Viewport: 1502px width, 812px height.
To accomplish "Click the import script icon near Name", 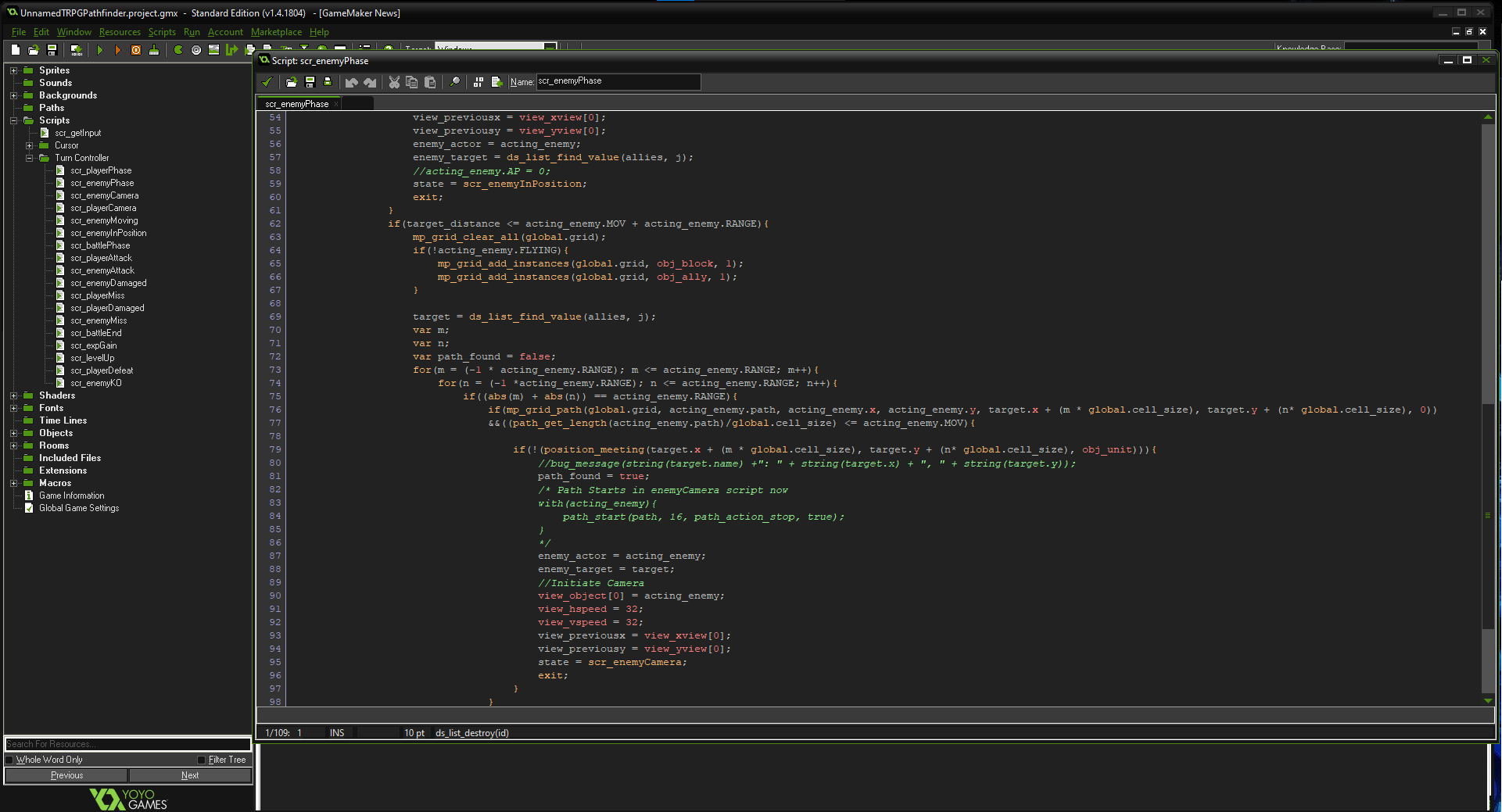I will click(x=496, y=82).
